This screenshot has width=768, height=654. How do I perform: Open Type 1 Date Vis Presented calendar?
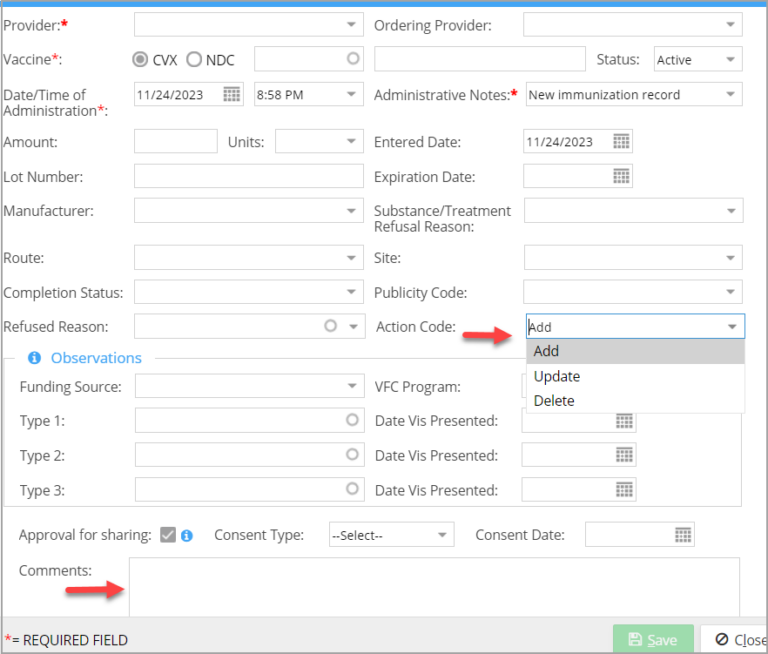624,421
